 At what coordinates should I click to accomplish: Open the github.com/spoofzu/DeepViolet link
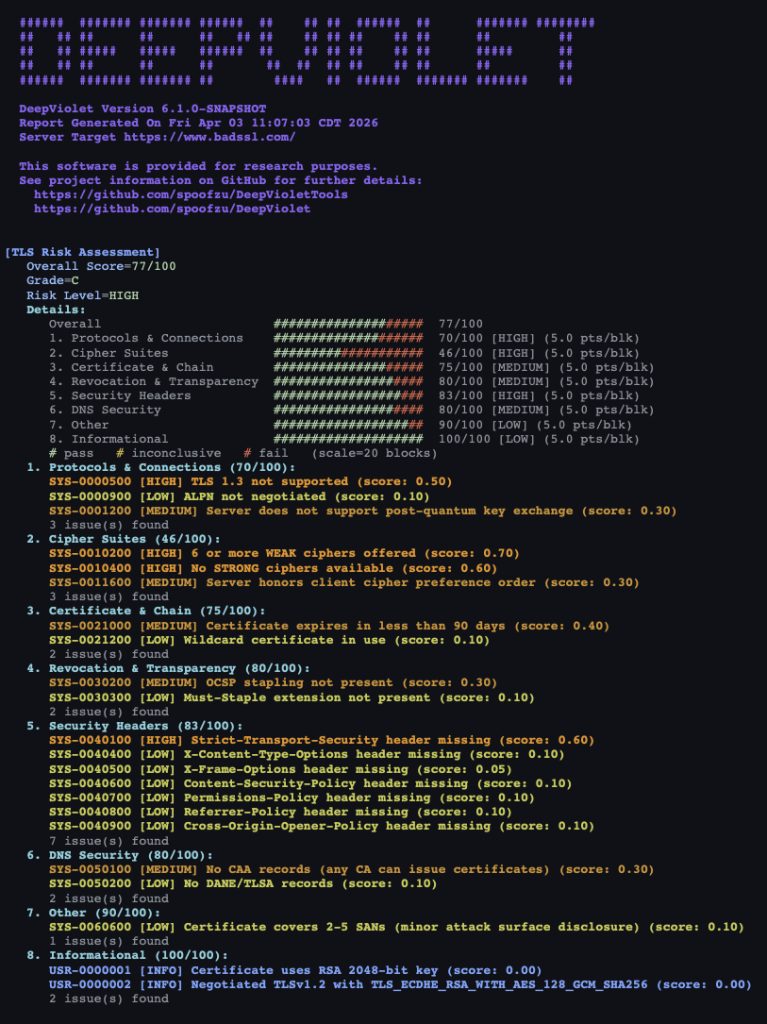coord(172,209)
